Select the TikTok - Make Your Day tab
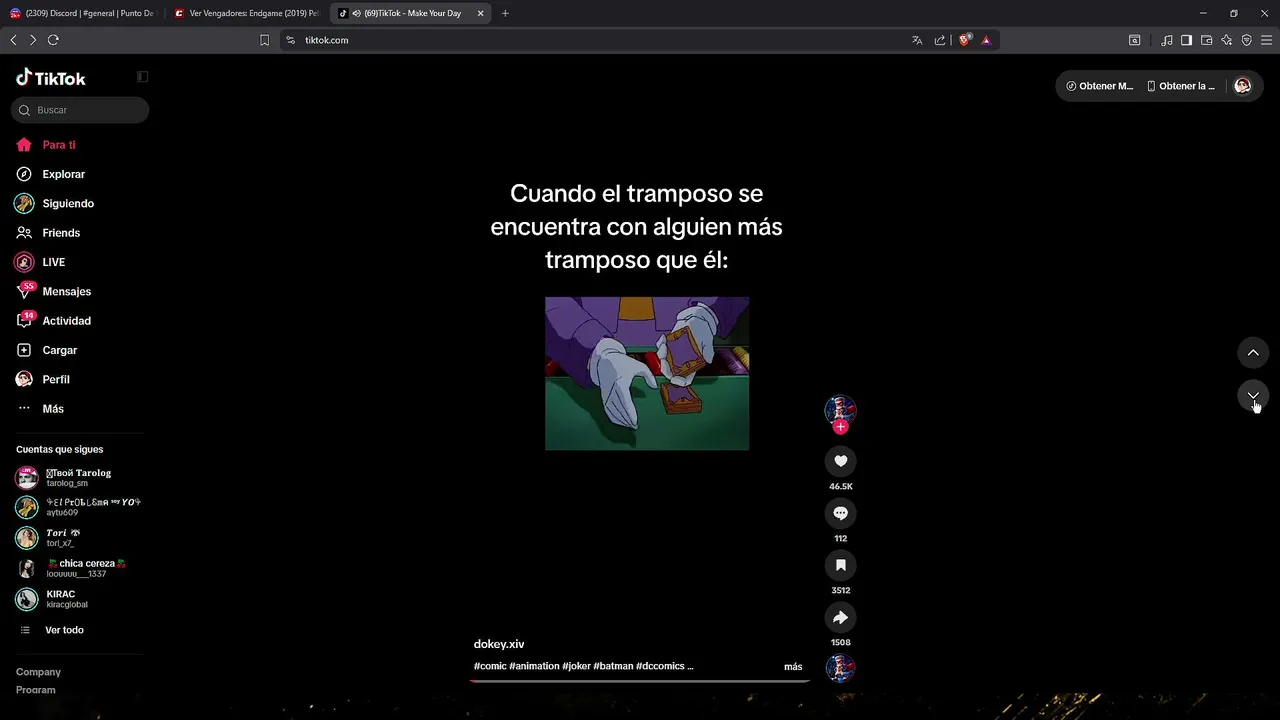Image resolution: width=1280 pixels, height=720 pixels. click(411, 13)
